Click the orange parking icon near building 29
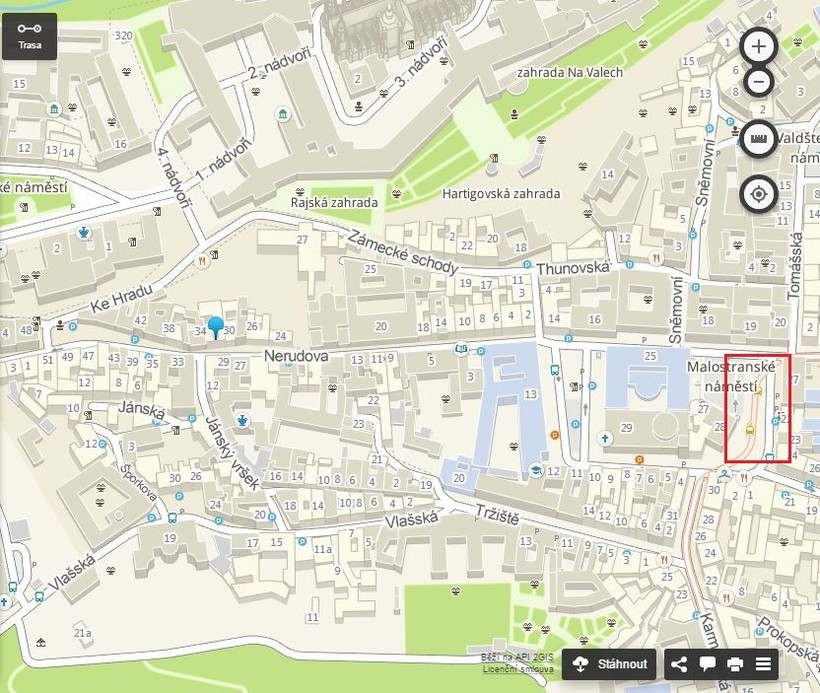The width and height of the screenshot is (820, 693). [639, 460]
